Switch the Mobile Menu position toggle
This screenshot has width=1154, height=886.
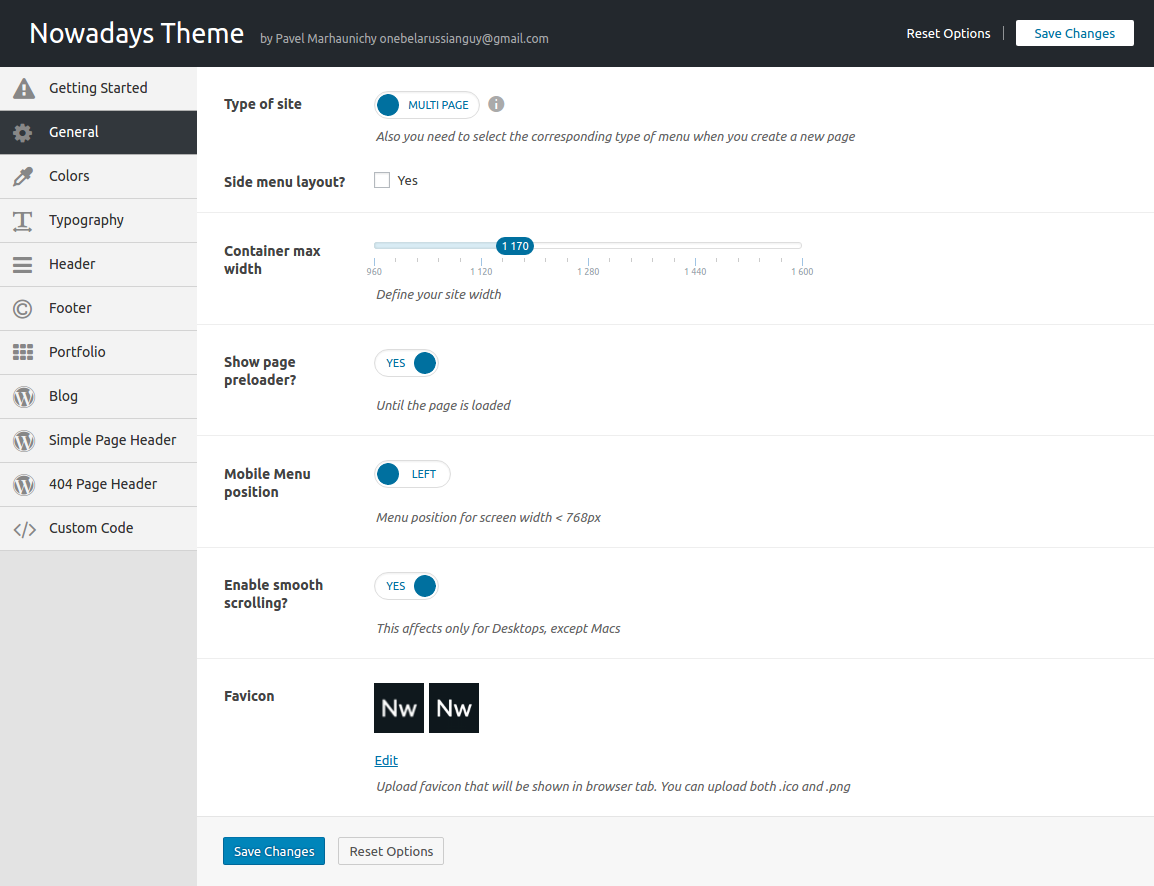[412, 474]
